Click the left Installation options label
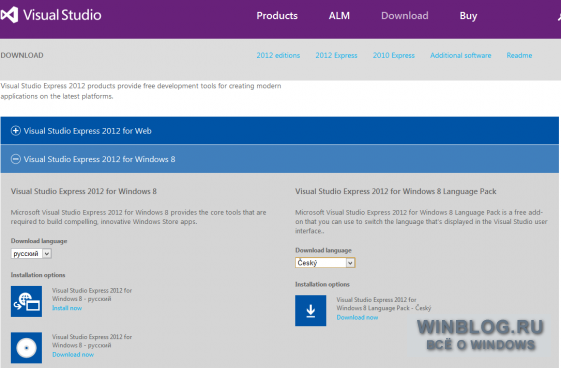Screen dimensions: 561x368 38,275
